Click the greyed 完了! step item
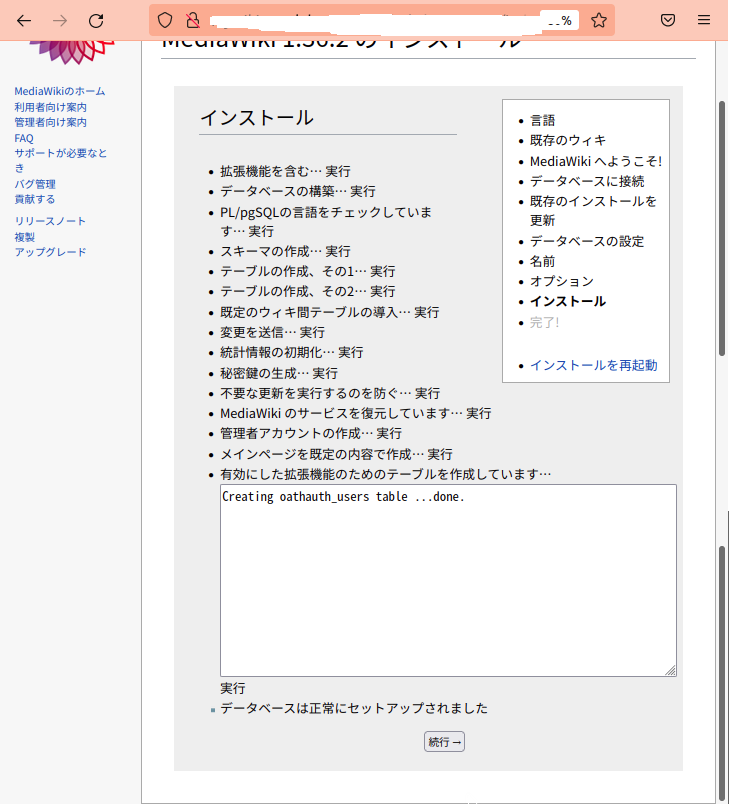The height and width of the screenshot is (806, 729). [x=544, y=323]
